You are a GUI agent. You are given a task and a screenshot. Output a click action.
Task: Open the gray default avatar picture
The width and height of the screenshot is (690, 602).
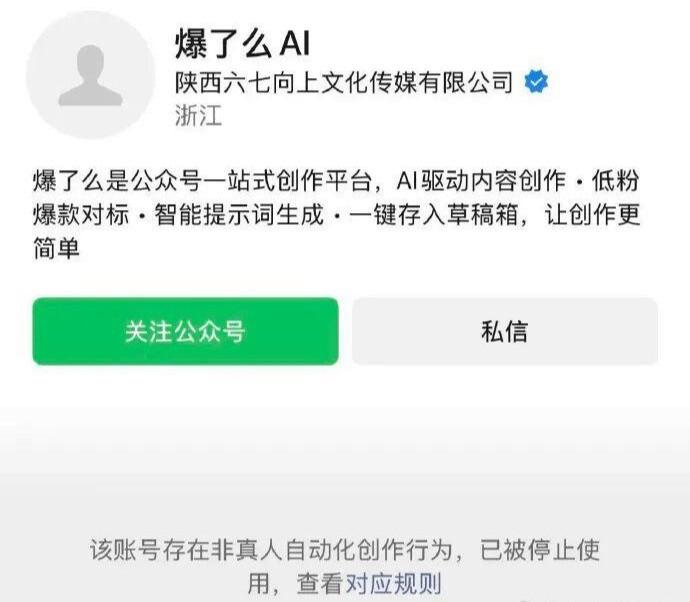click(91, 75)
